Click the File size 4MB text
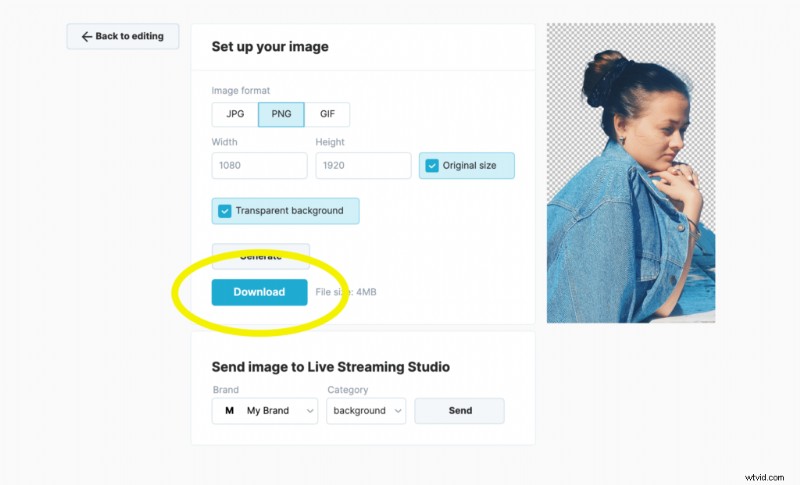The width and height of the screenshot is (800, 485). (x=346, y=292)
